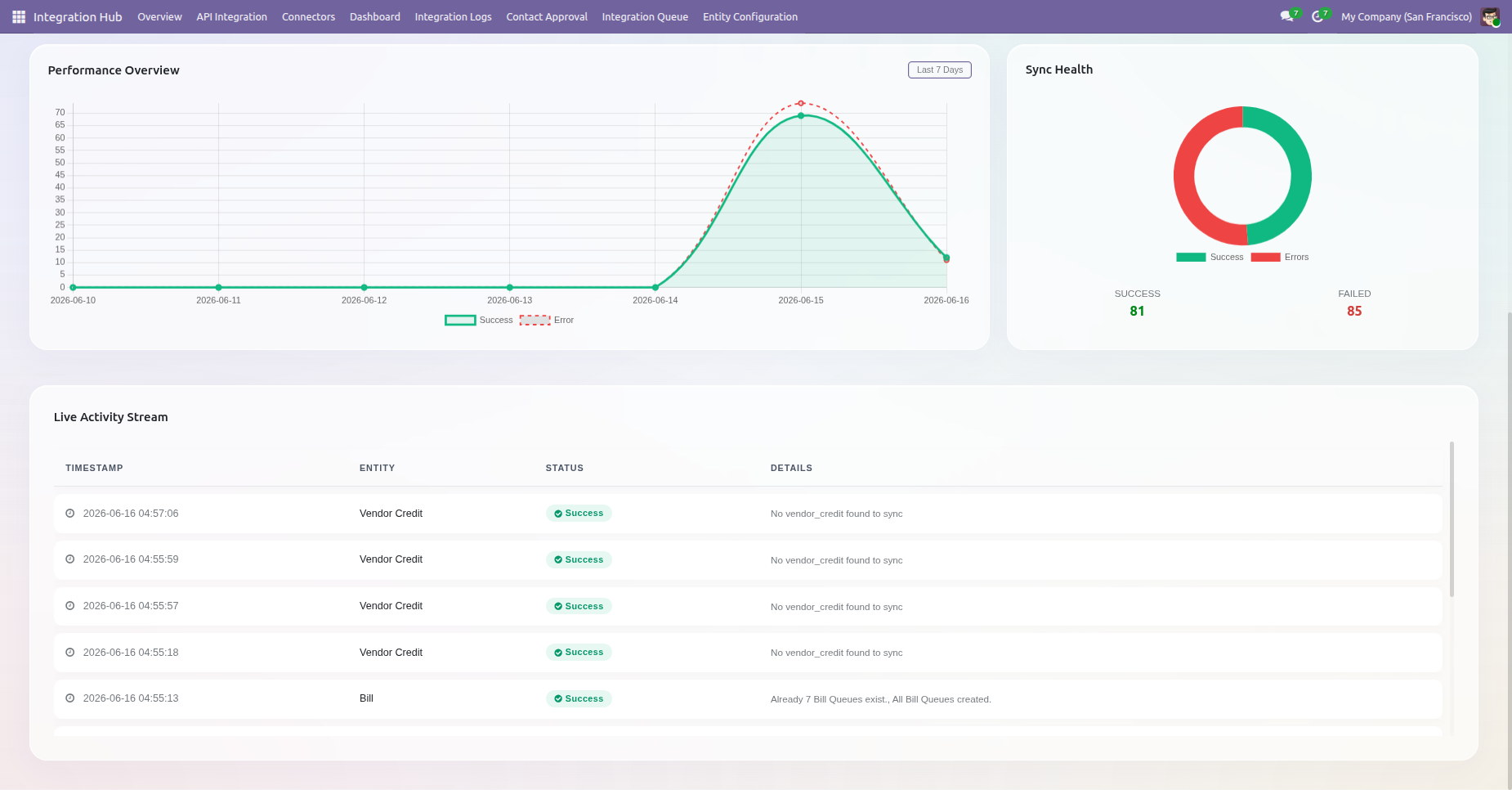Screen dimensions: 1512x790
Task: Open the Contact Approval page
Action: coord(547,16)
